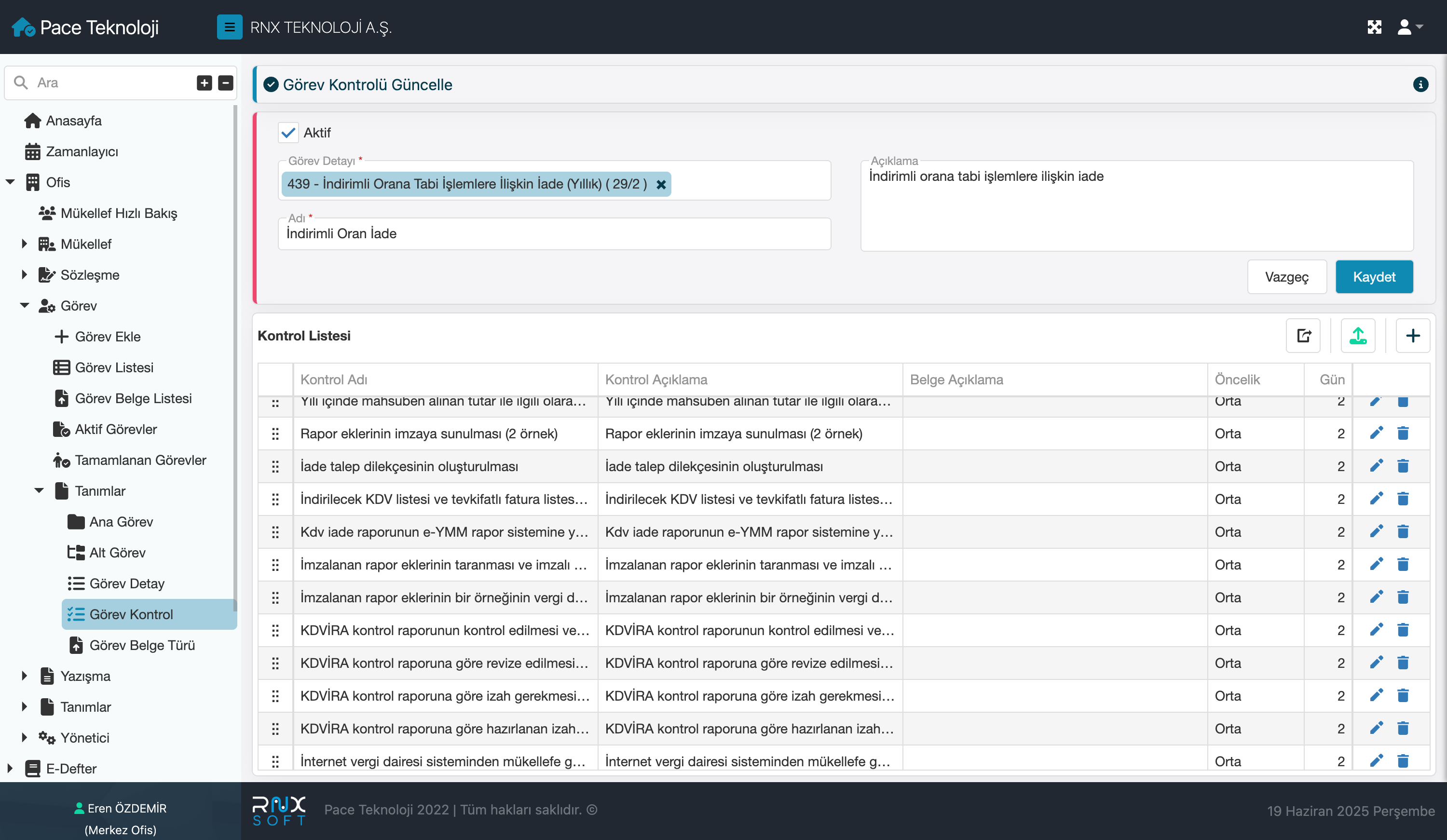Add a new control with plus icon

tap(1413, 335)
